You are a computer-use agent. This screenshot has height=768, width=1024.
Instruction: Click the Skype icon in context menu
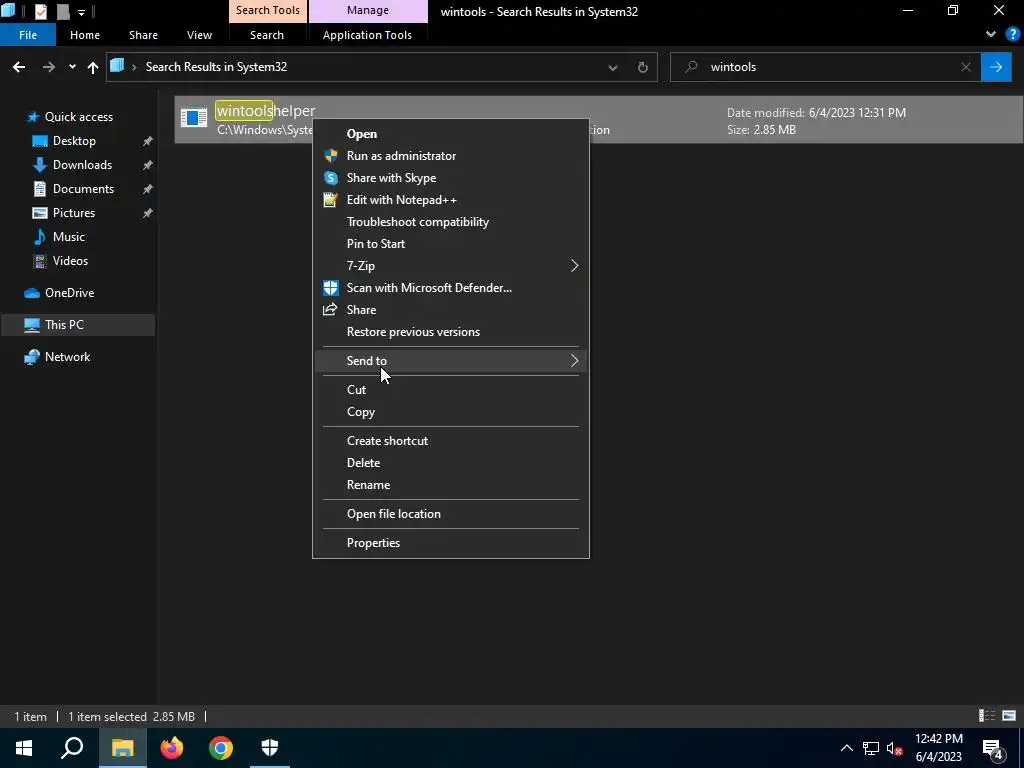pyautogui.click(x=330, y=178)
